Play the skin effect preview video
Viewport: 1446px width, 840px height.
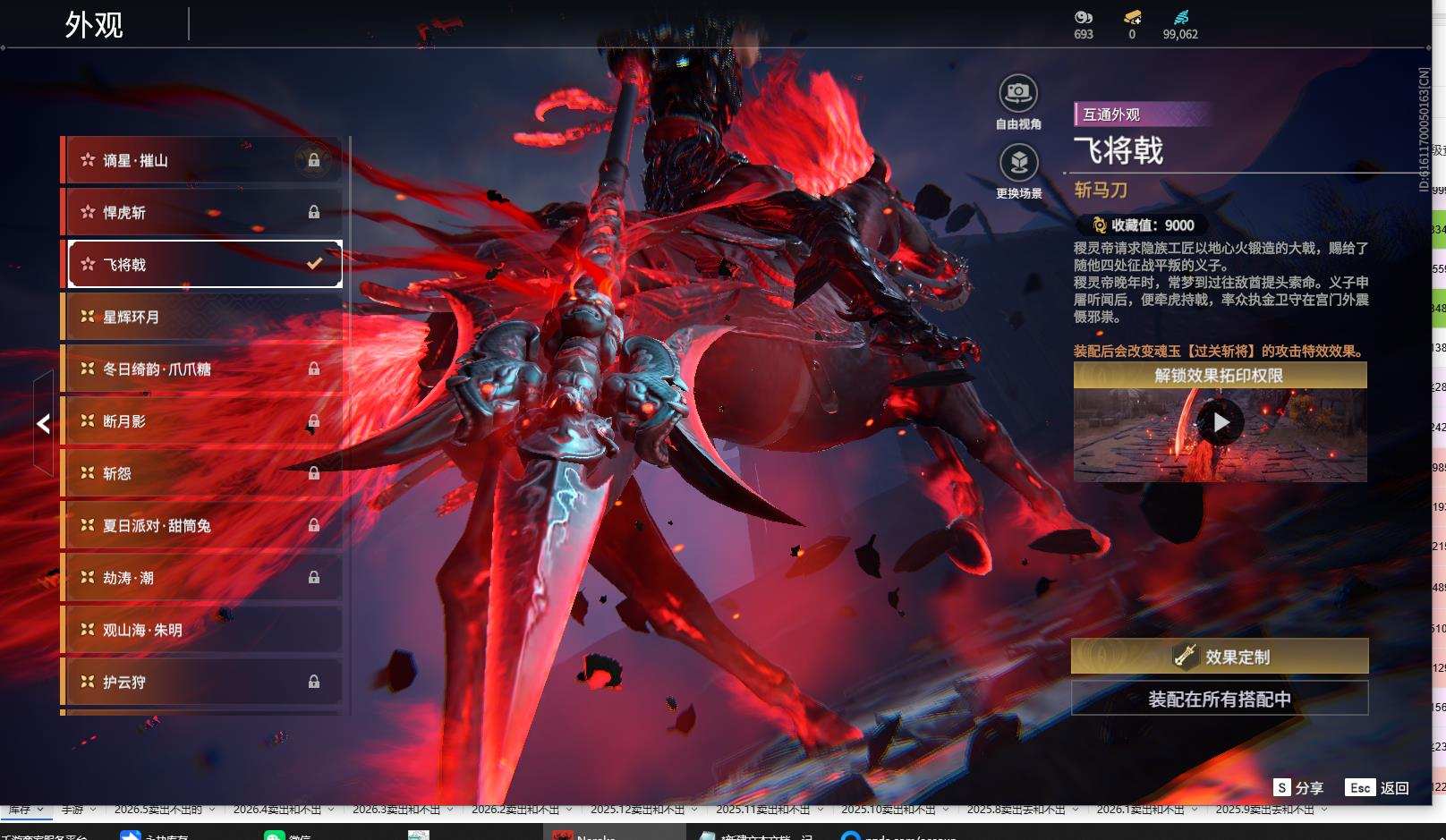(1221, 422)
